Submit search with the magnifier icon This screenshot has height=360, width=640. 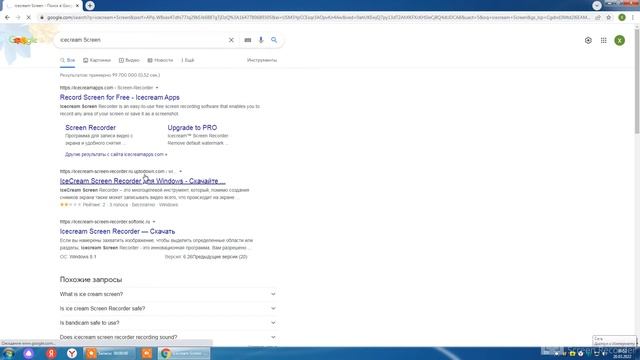tap(274, 40)
